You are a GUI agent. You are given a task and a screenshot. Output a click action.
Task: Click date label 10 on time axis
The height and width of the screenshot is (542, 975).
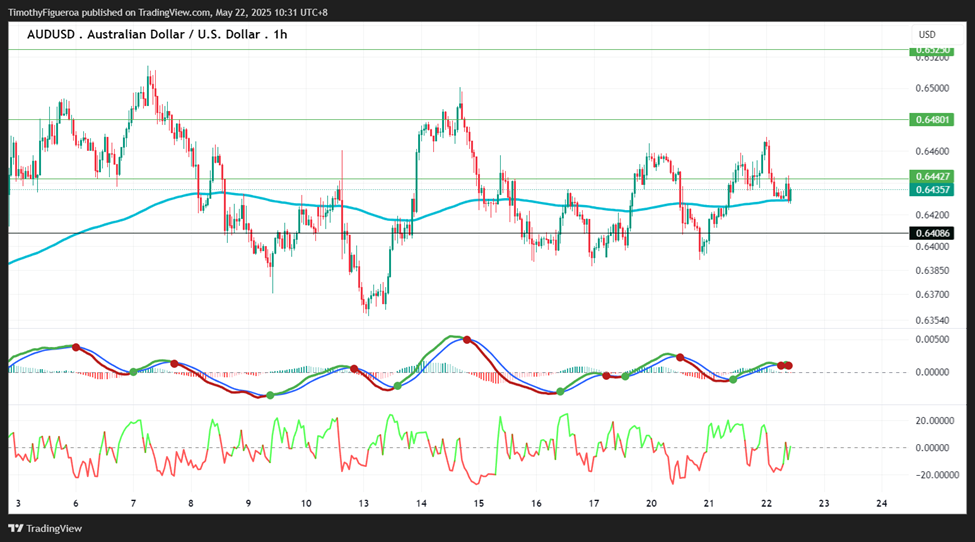click(x=306, y=503)
